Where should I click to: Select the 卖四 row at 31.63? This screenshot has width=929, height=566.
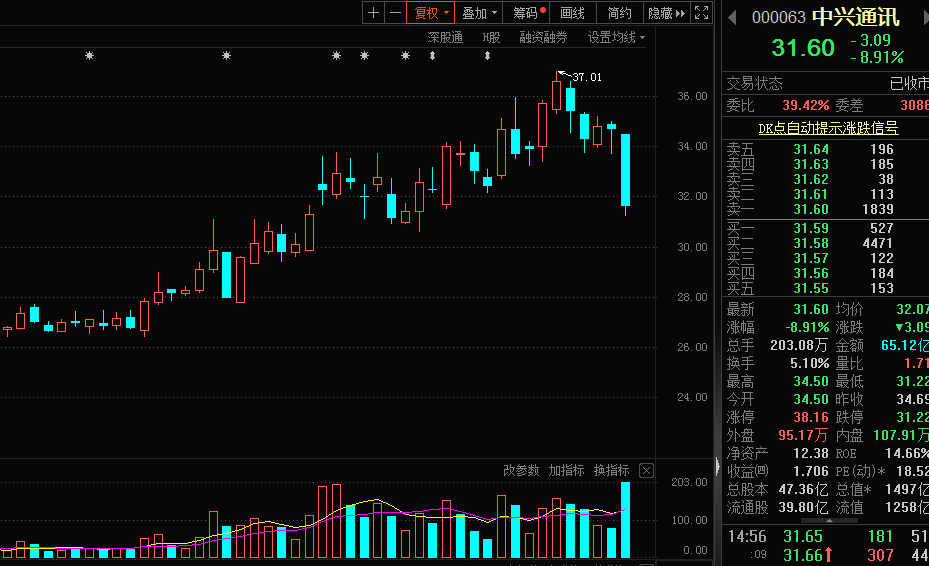827,164
